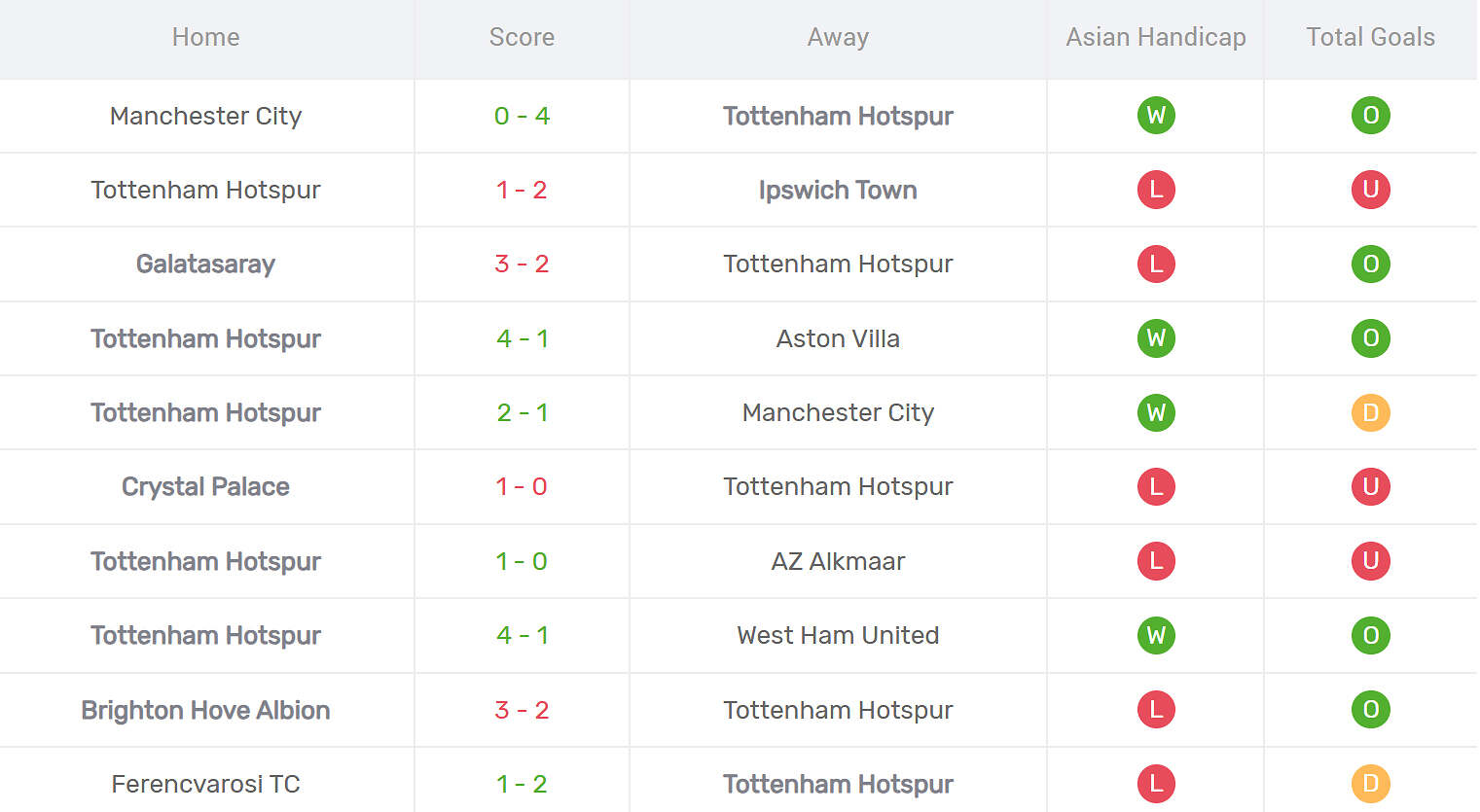The width and height of the screenshot is (1480, 812).
Task: Toggle the W result for West Ham United match
Action: [1156, 635]
